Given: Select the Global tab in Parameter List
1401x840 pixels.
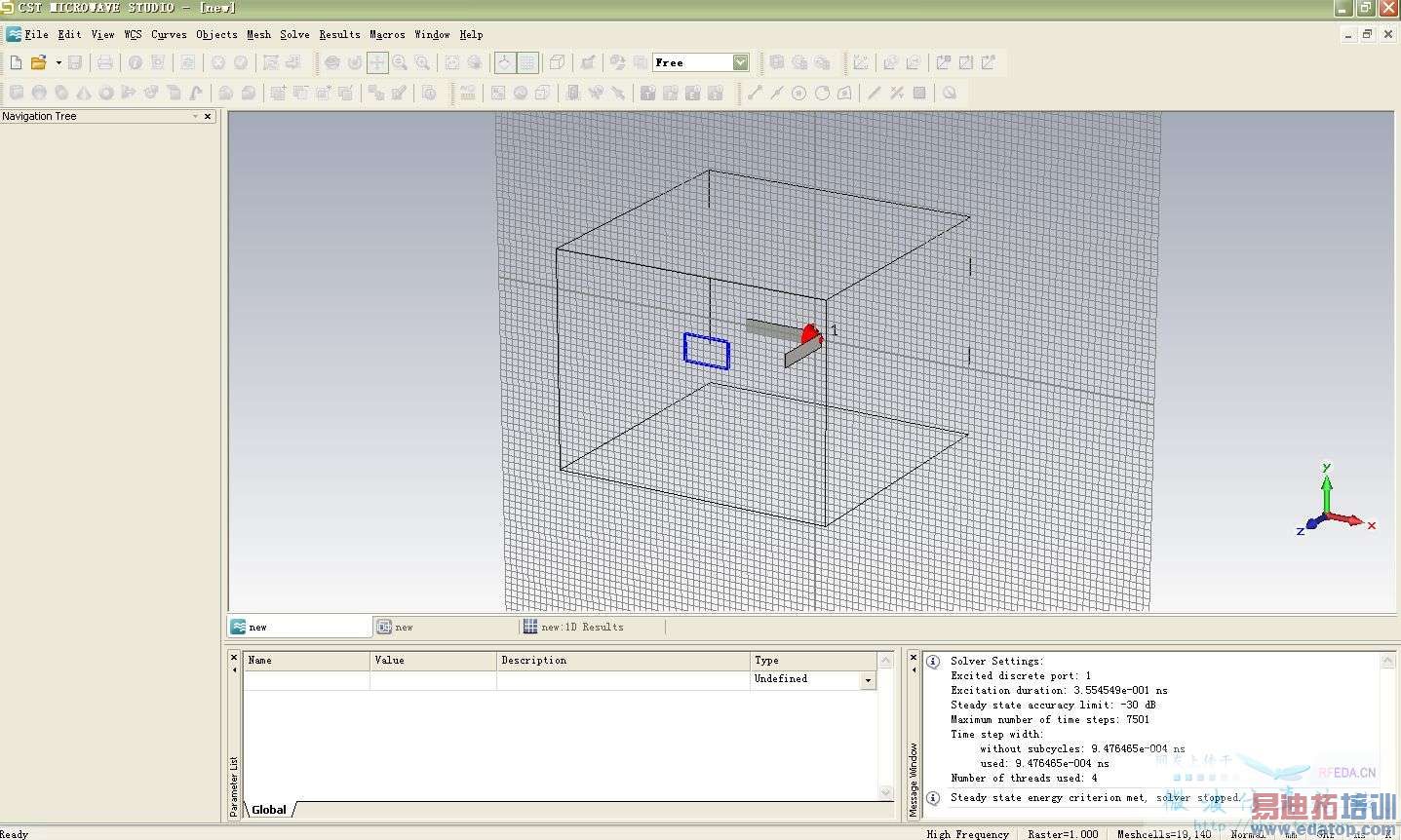Looking at the screenshot, I should pyautogui.click(x=269, y=810).
